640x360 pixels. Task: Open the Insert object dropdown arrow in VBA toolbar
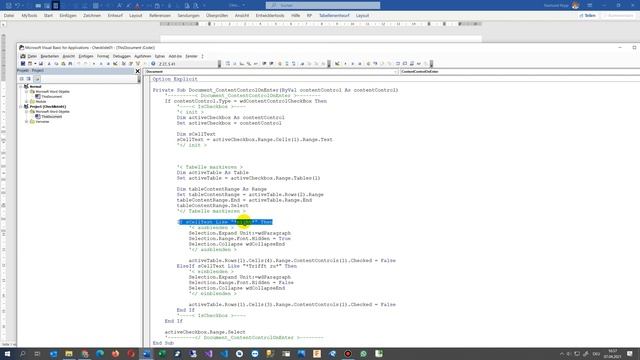[x=35, y=64]
